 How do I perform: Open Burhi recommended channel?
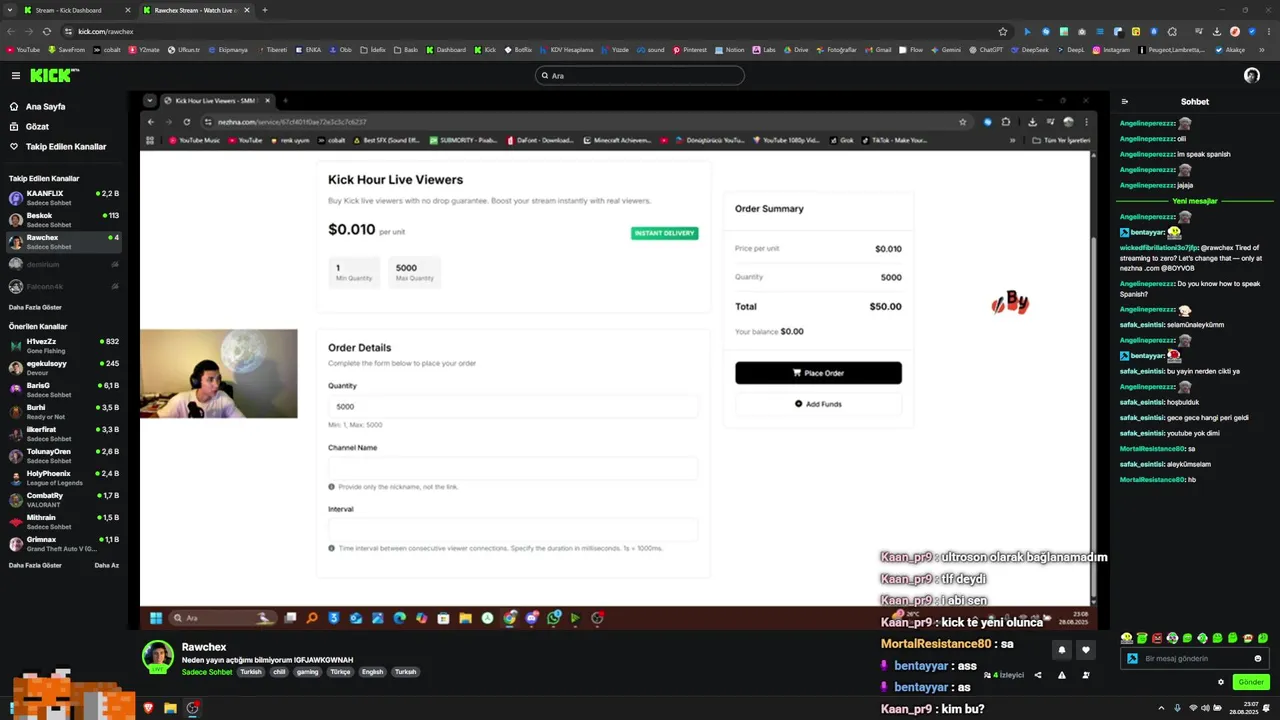(x=64, y=411)
